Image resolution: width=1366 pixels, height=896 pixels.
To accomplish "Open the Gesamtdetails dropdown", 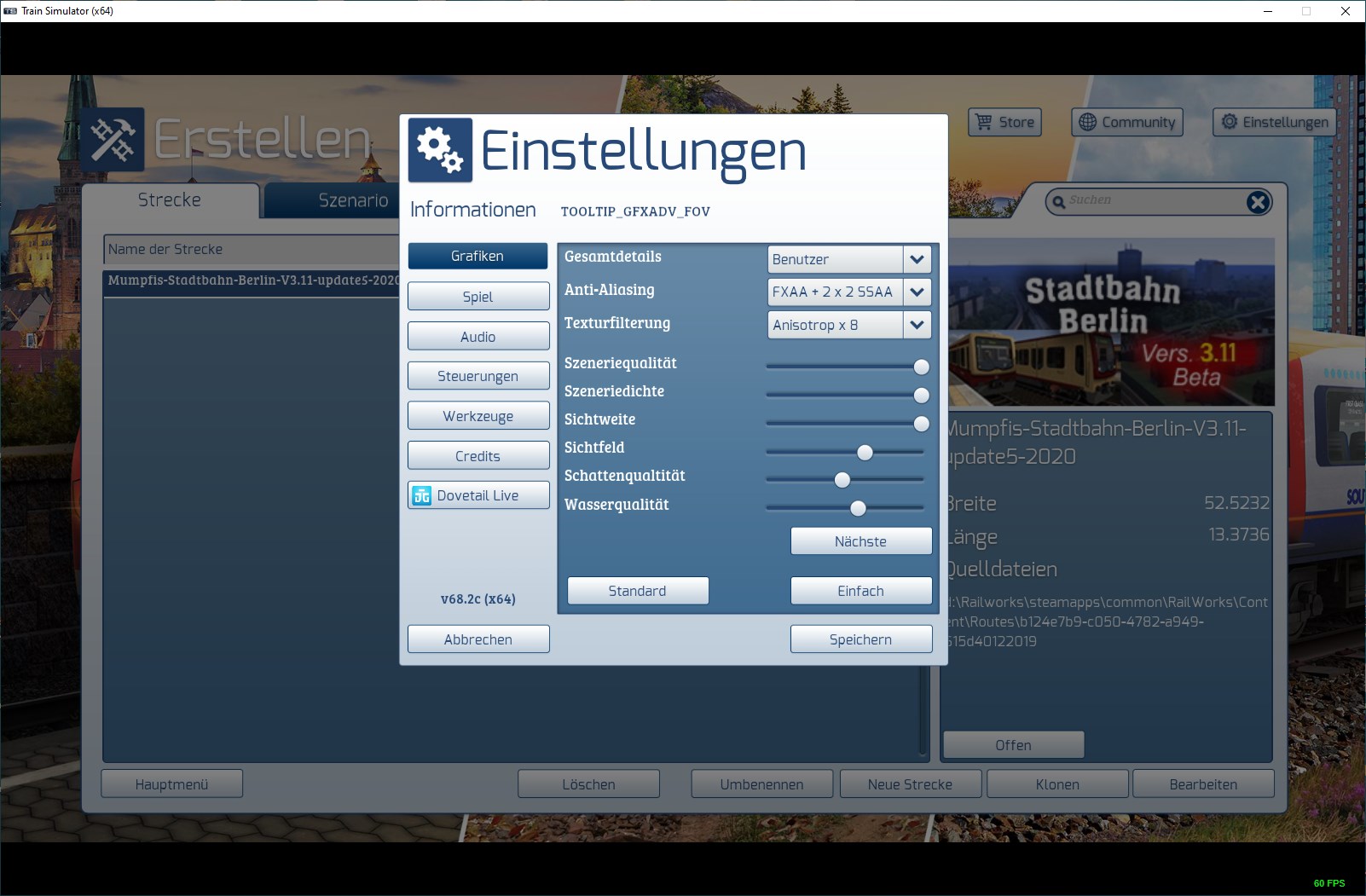I will [x=917, y=259].
